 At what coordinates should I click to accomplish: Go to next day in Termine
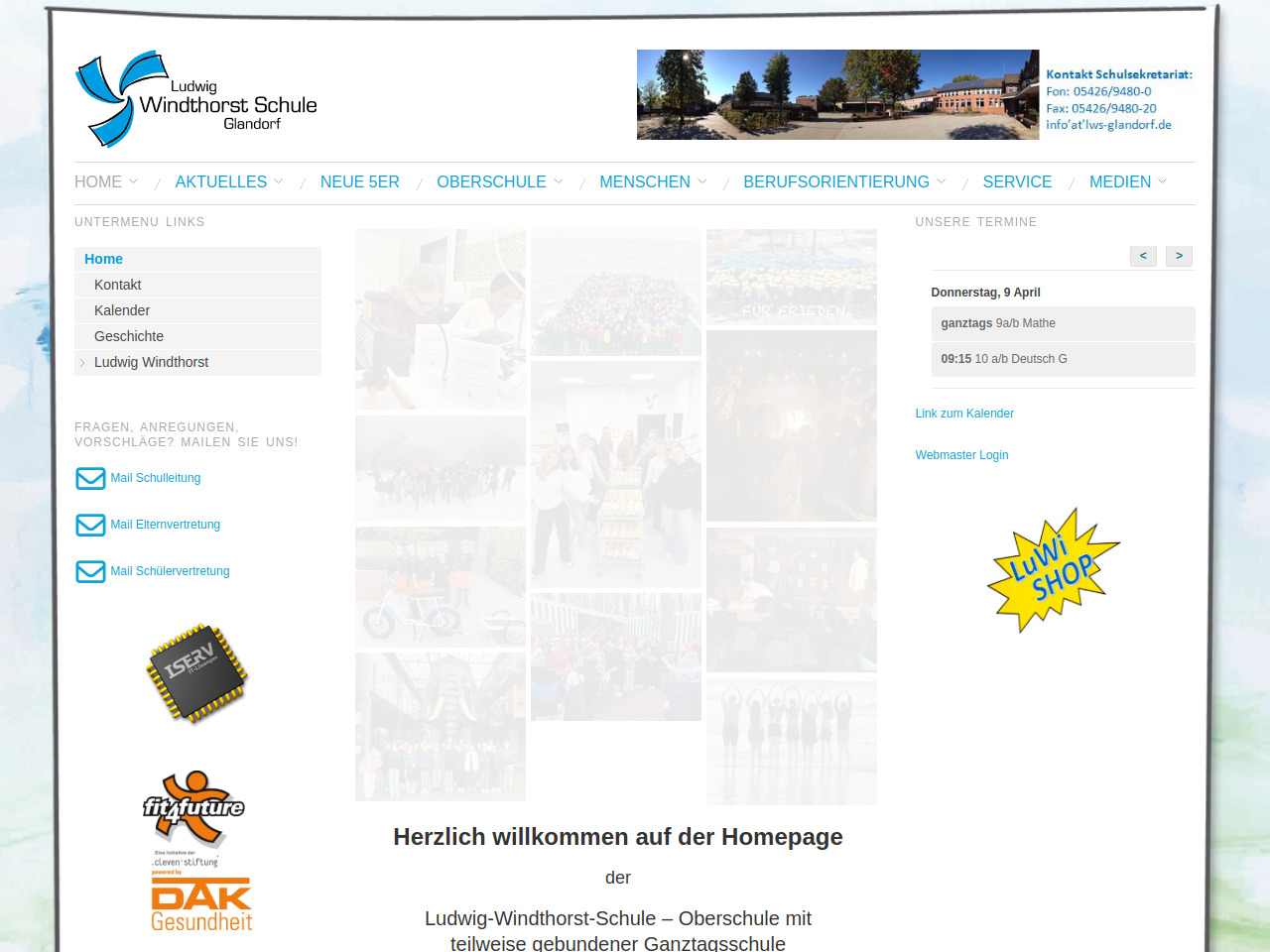1179,256
